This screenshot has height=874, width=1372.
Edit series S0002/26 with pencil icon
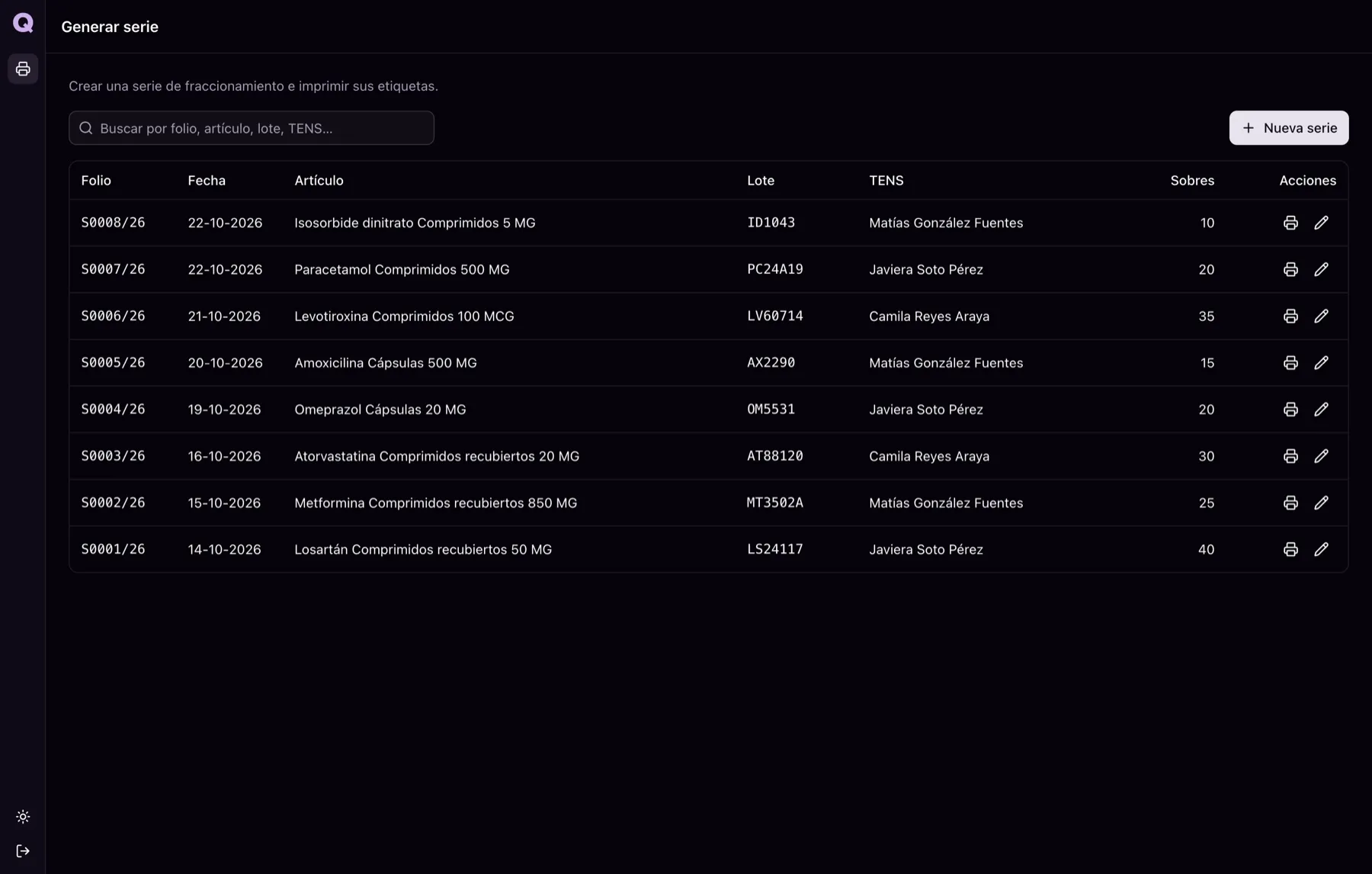click(x=1321, y=503)
